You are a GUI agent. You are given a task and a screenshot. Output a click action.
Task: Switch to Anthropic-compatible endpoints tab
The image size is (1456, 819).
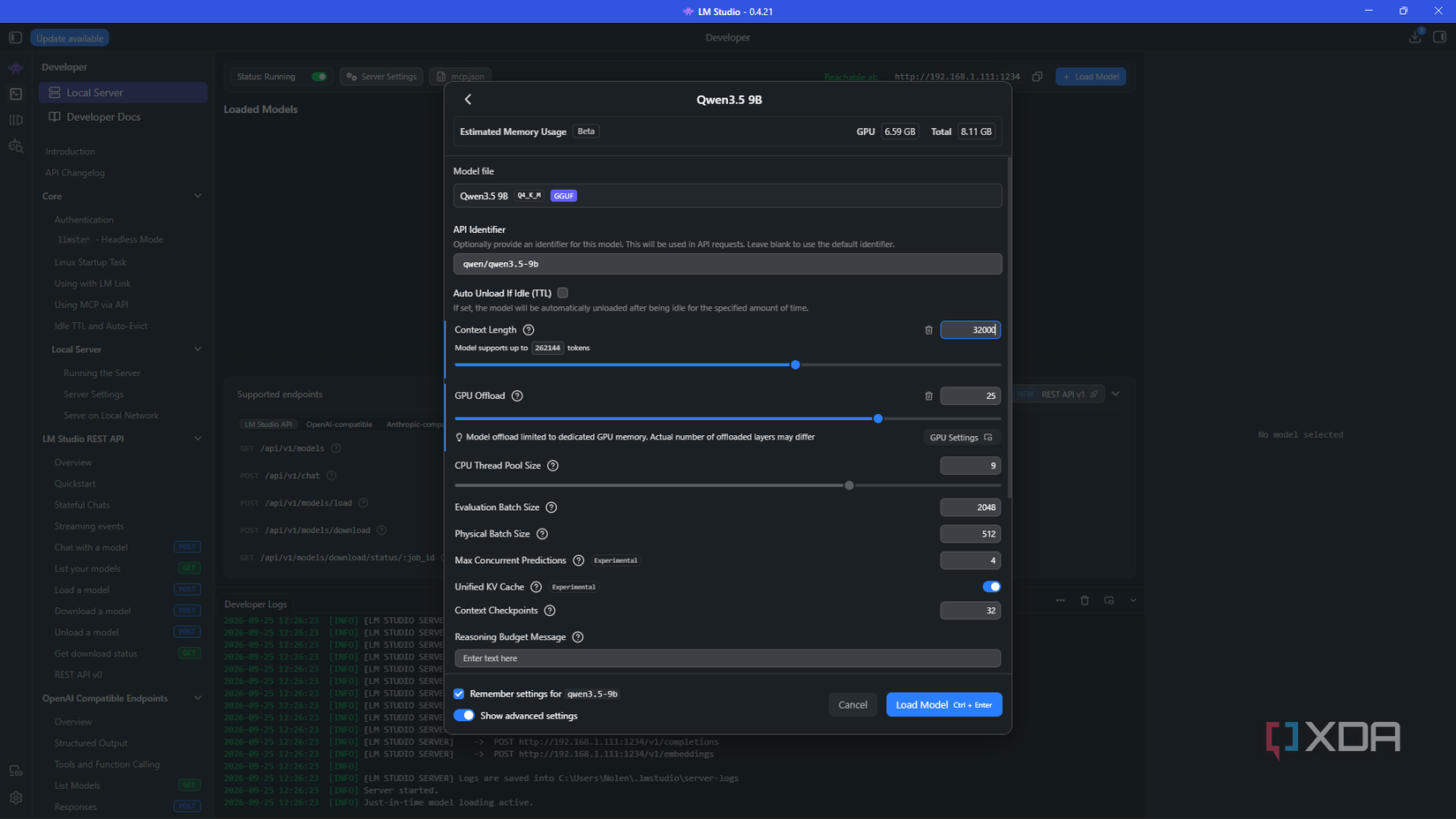(414, 425)
